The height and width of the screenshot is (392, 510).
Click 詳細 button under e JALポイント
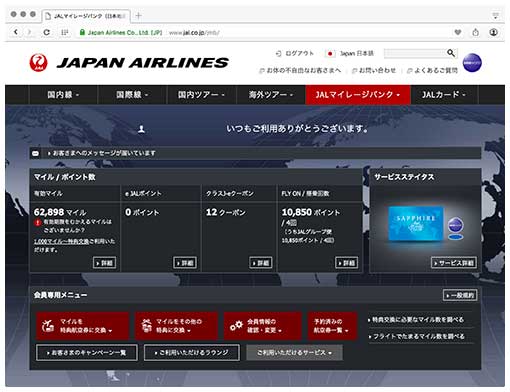[185, 263]
